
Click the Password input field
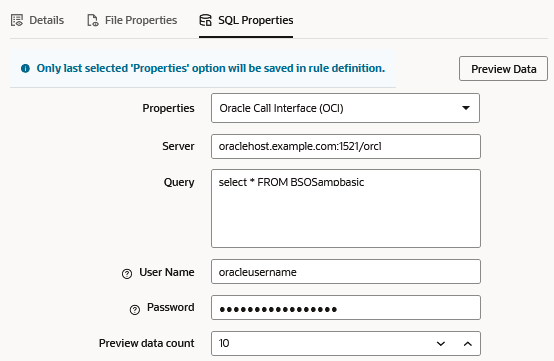pyautogui.click(x=346, y=308)
